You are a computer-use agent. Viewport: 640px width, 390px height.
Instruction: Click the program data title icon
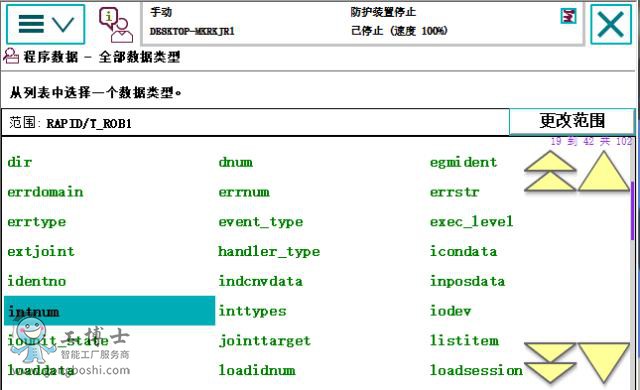11,56
